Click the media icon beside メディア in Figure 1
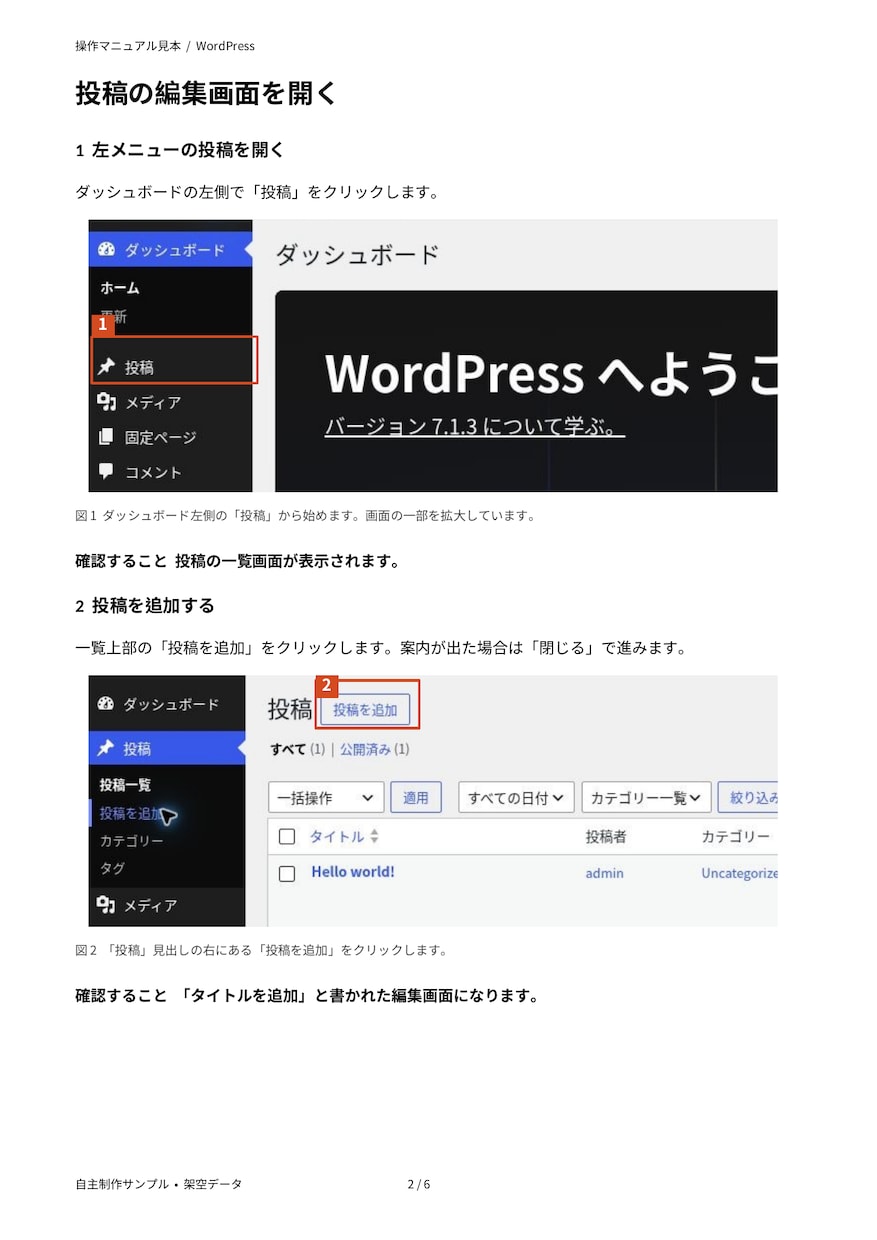Viewport: 877px width, 1240px height. point(107,402)
